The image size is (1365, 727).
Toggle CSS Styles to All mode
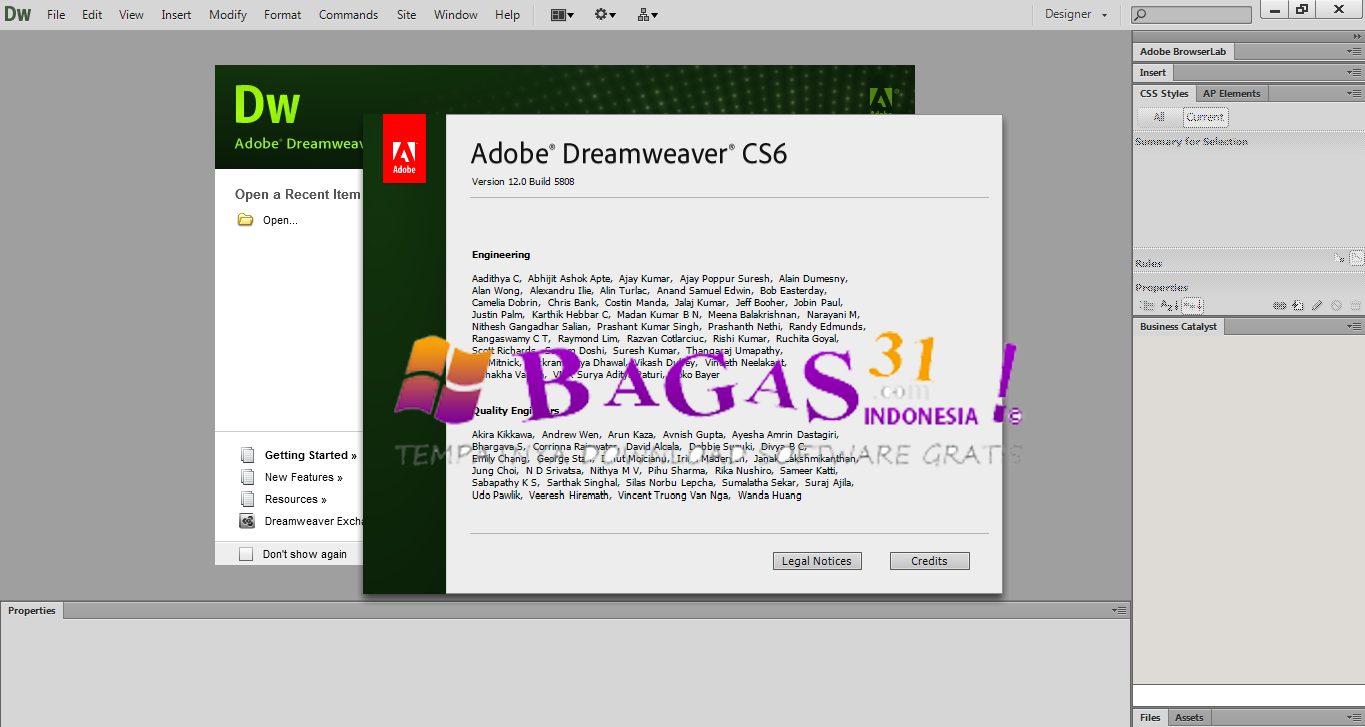point(1158,117)
